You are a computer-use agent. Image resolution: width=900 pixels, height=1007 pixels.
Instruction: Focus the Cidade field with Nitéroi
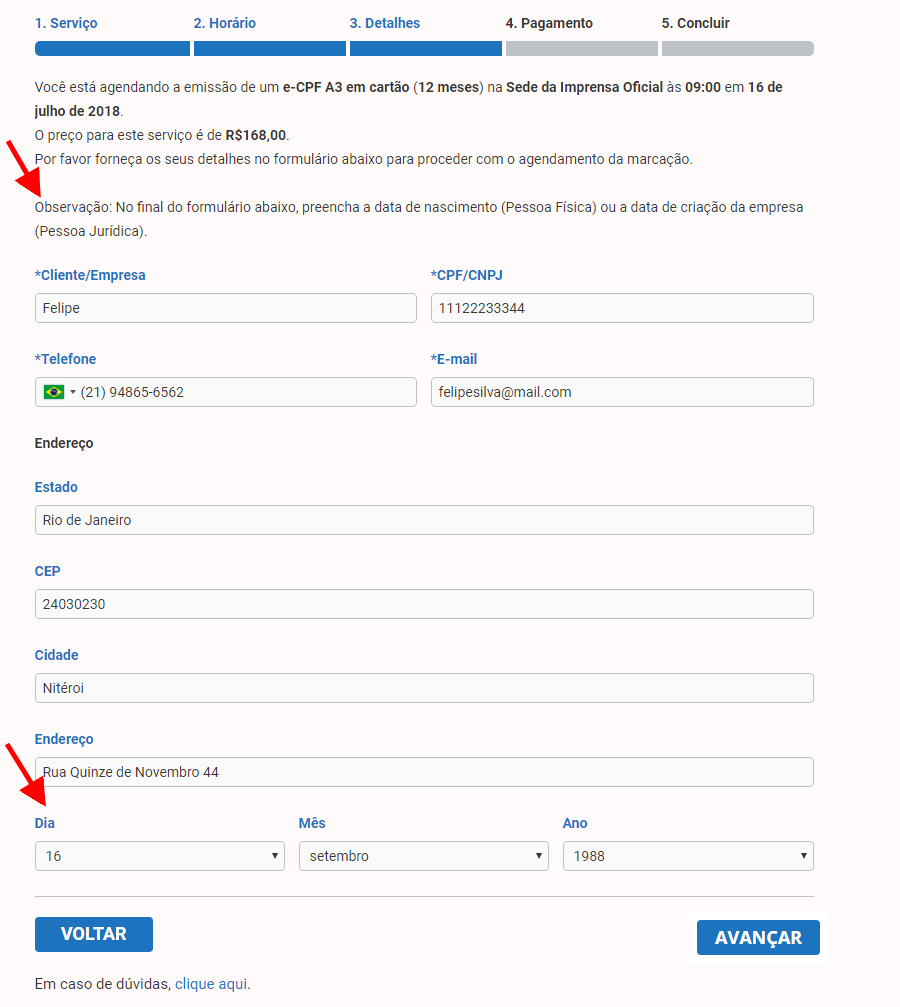click(424, 688)
